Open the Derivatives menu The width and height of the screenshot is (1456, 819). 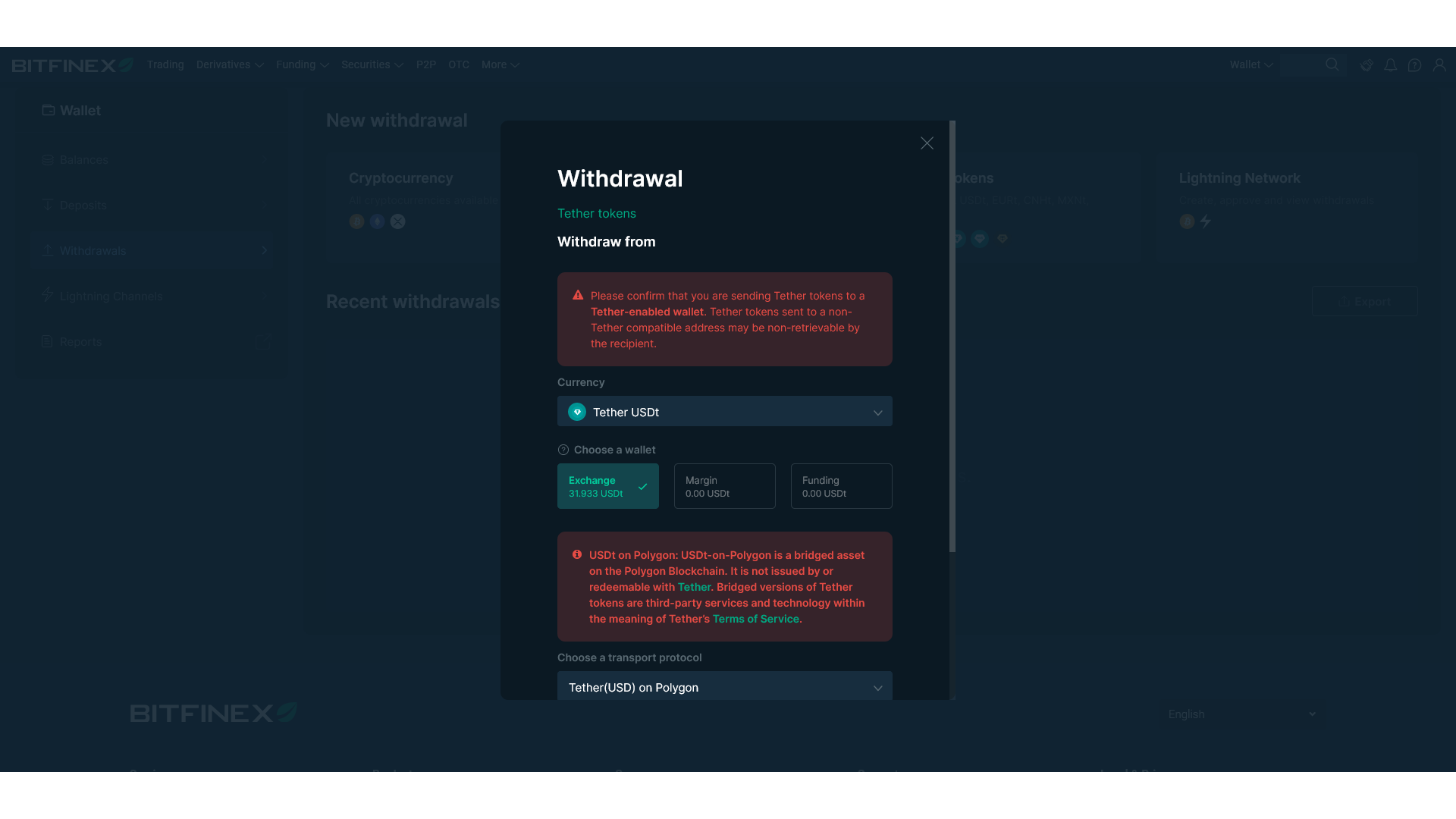tap(229, 65)
